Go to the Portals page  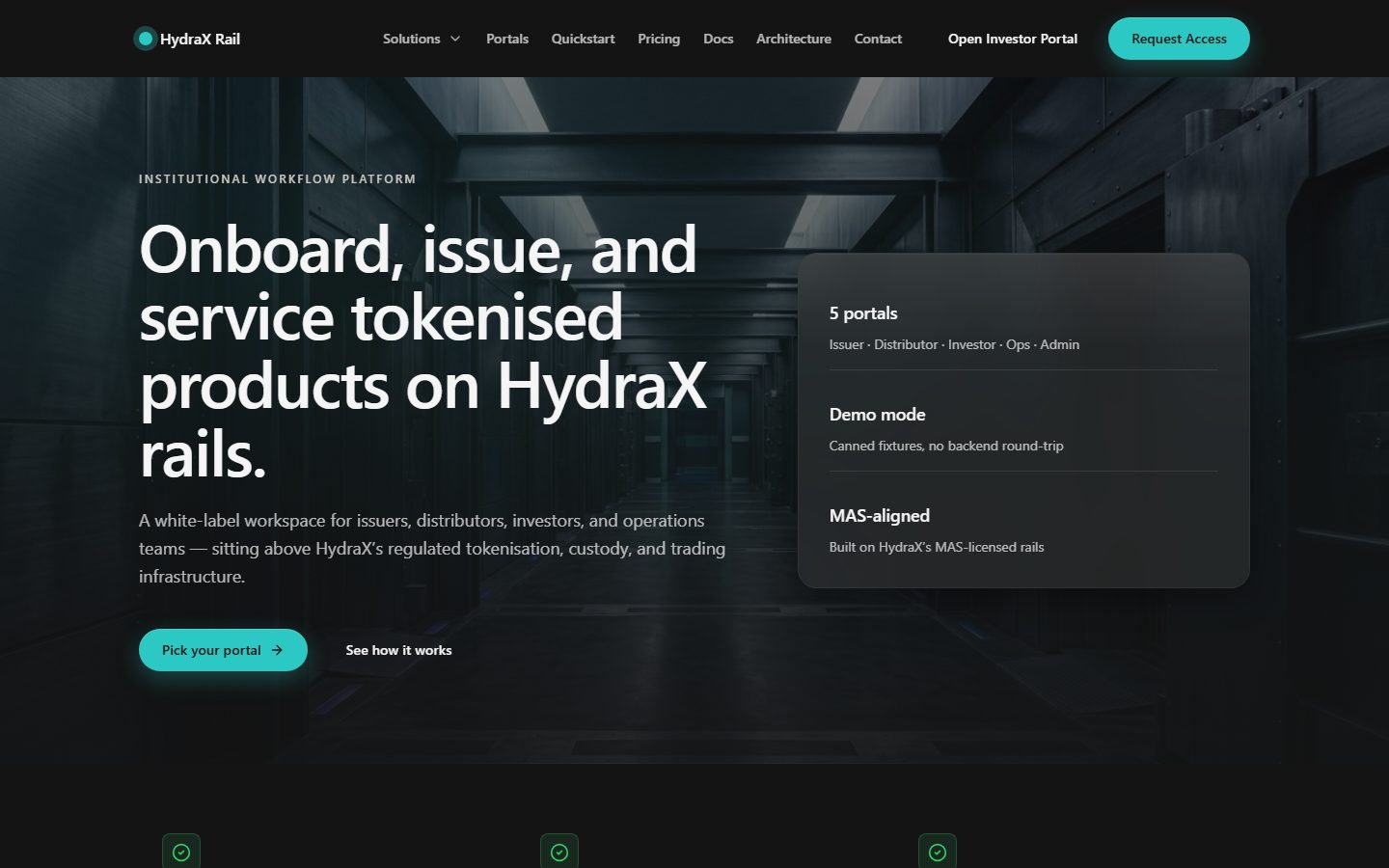[x=507, y=39]
